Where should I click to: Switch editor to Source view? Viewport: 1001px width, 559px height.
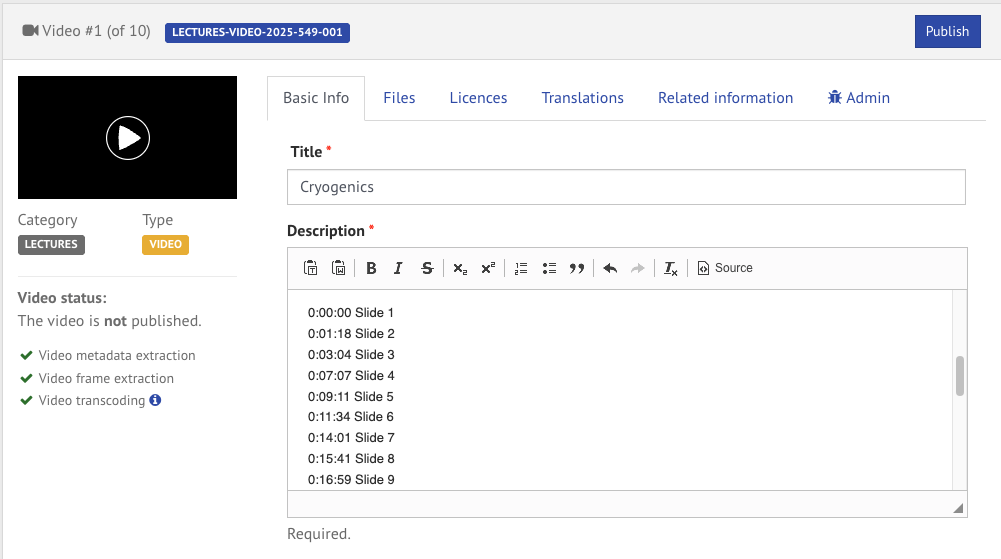click(x=725, y=268)
